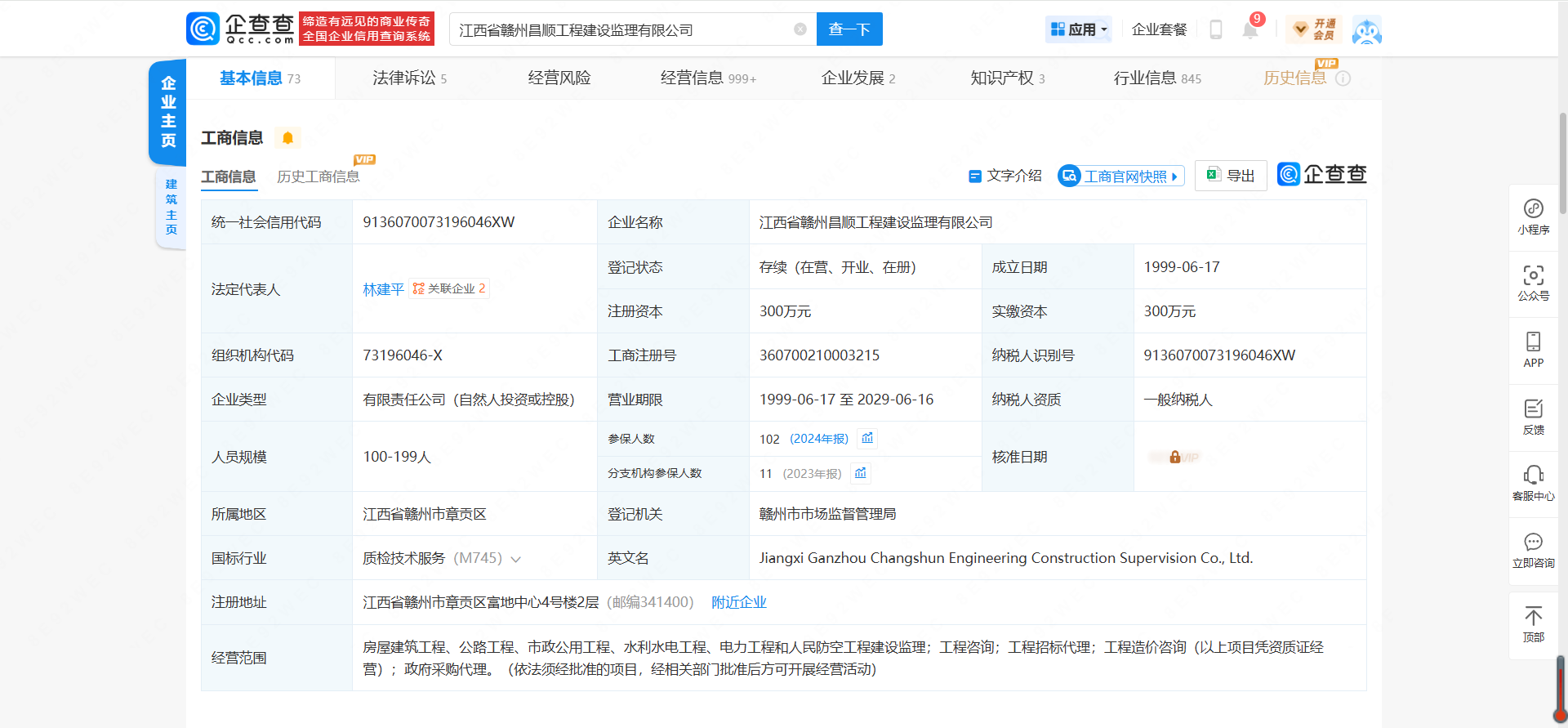Viewport: 1568px width, 728px height.
Task: Expand the 应用 dropdown menu
Action: 1079,29
